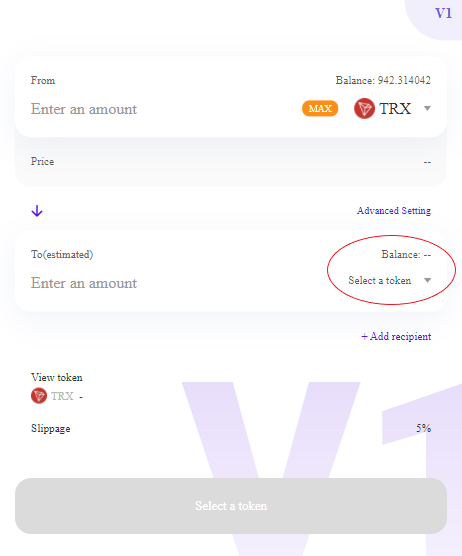Click the Balance: 942.314042 text
This screenshot has height=556, width=462.
click(383, 80)
